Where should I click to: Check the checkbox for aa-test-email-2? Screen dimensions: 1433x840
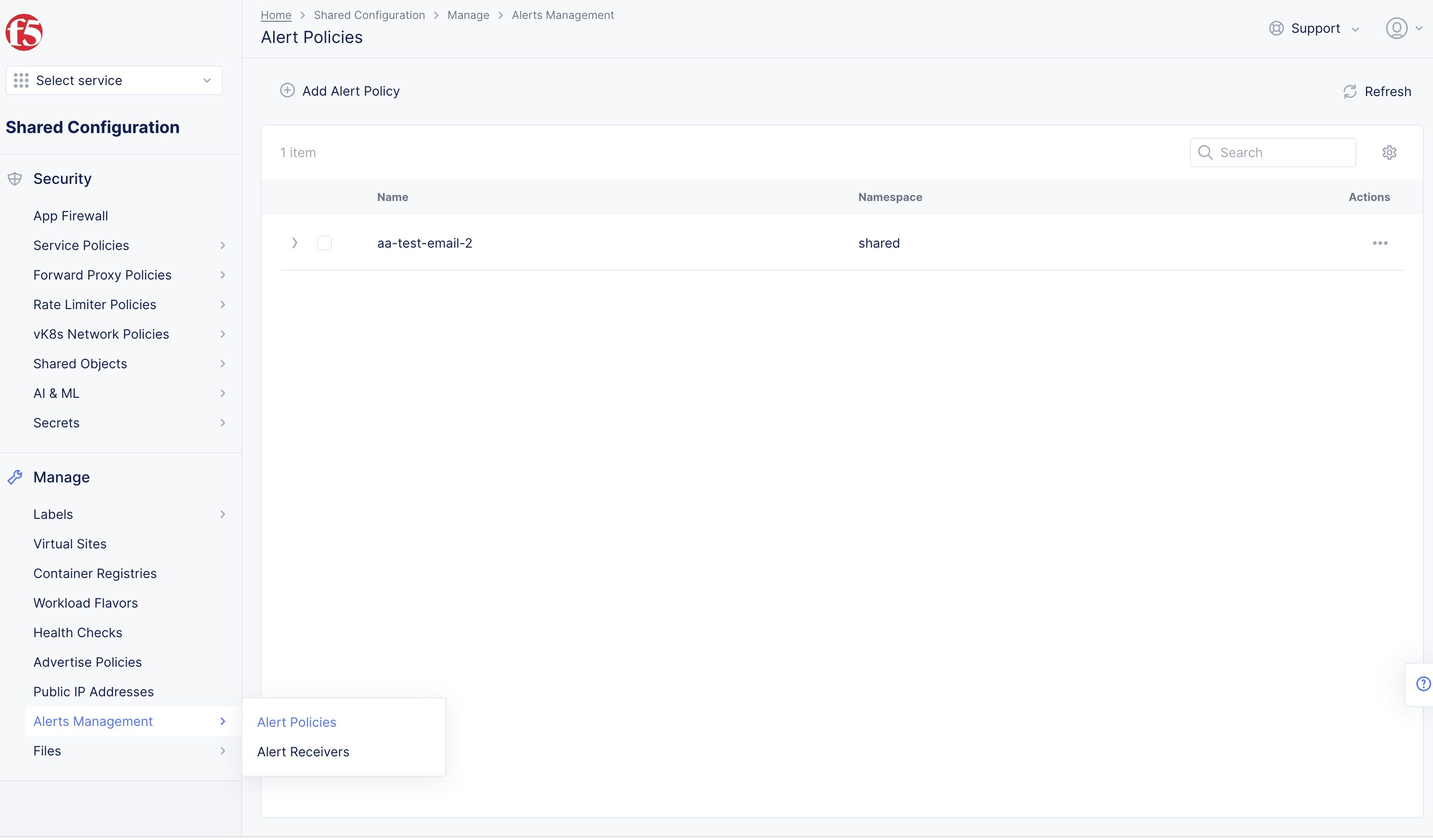tap(325, 243)
